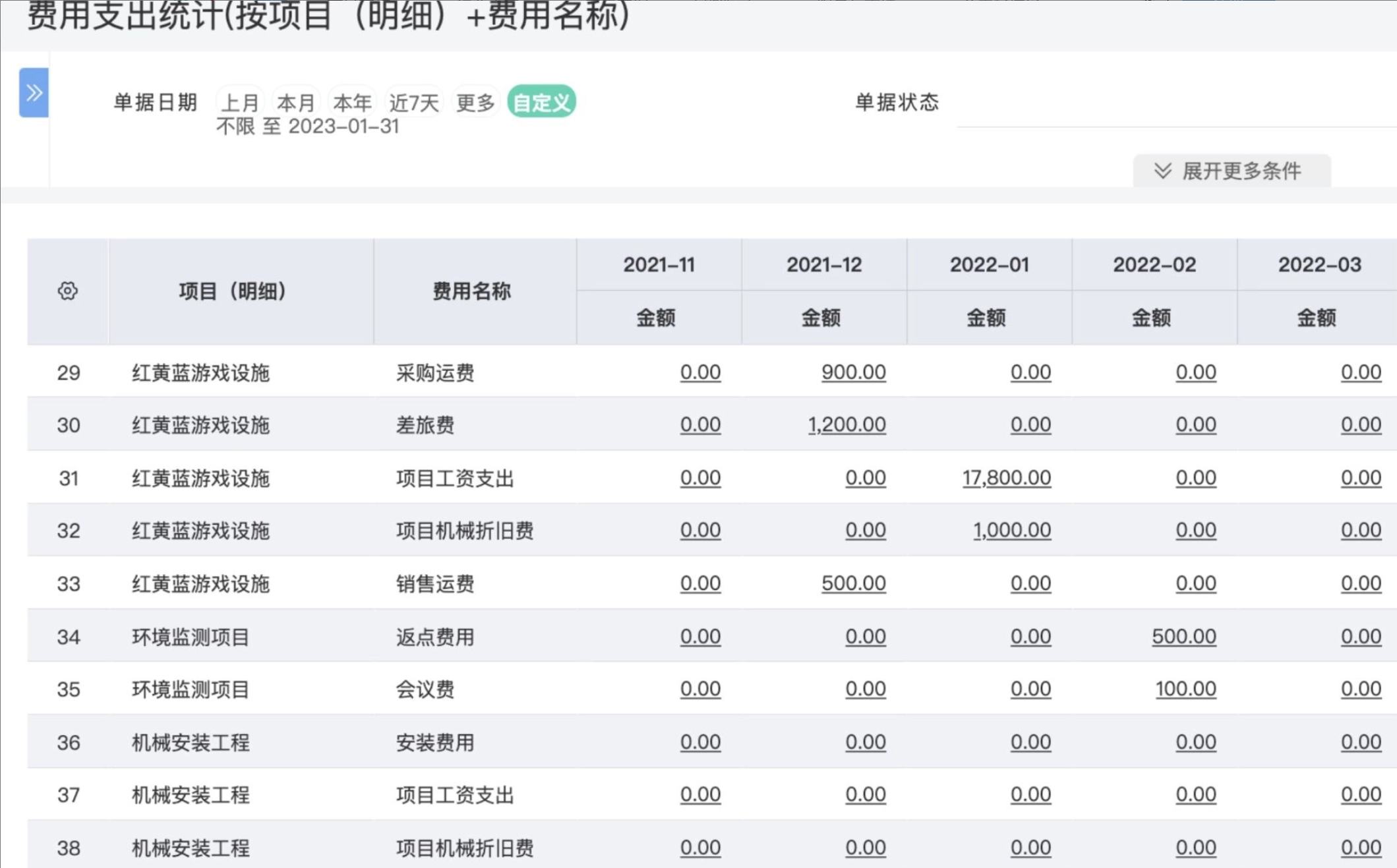
Task: Select the 本年 date filter
Action: click(x=352, y=103)
